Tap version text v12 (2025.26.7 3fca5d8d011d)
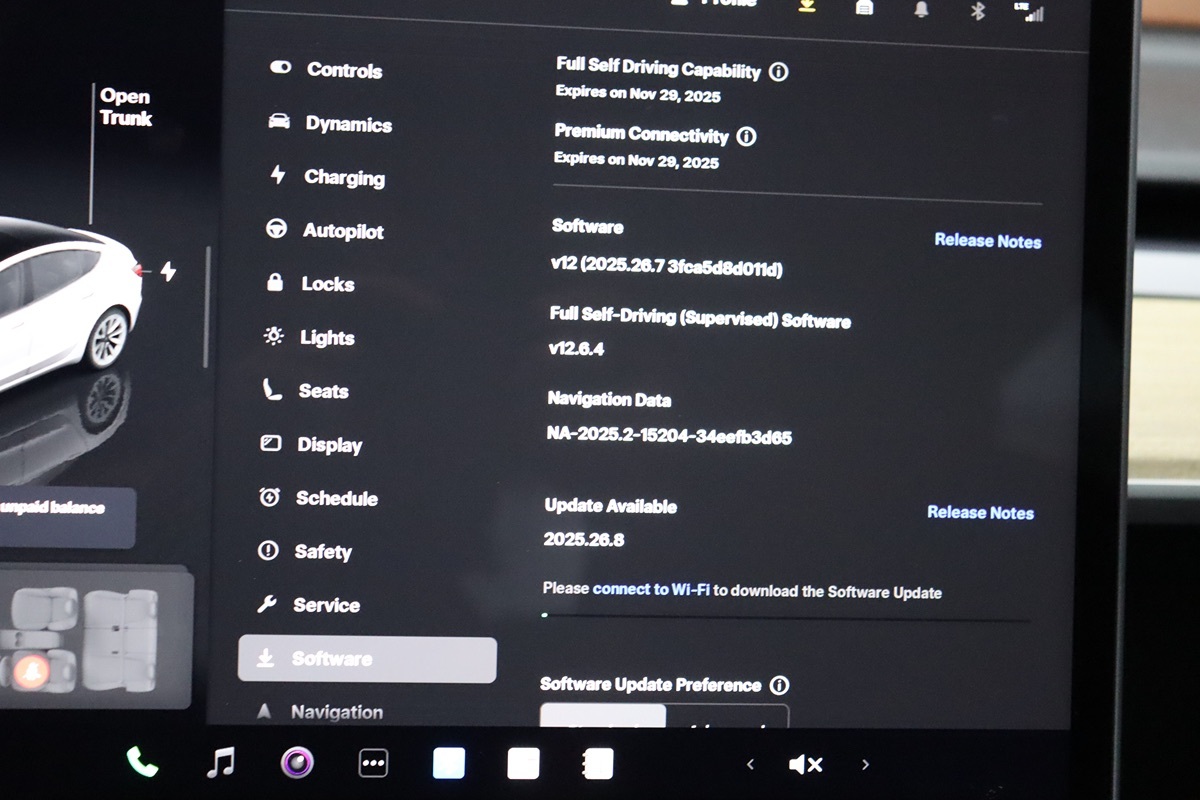 coord(666,268)
